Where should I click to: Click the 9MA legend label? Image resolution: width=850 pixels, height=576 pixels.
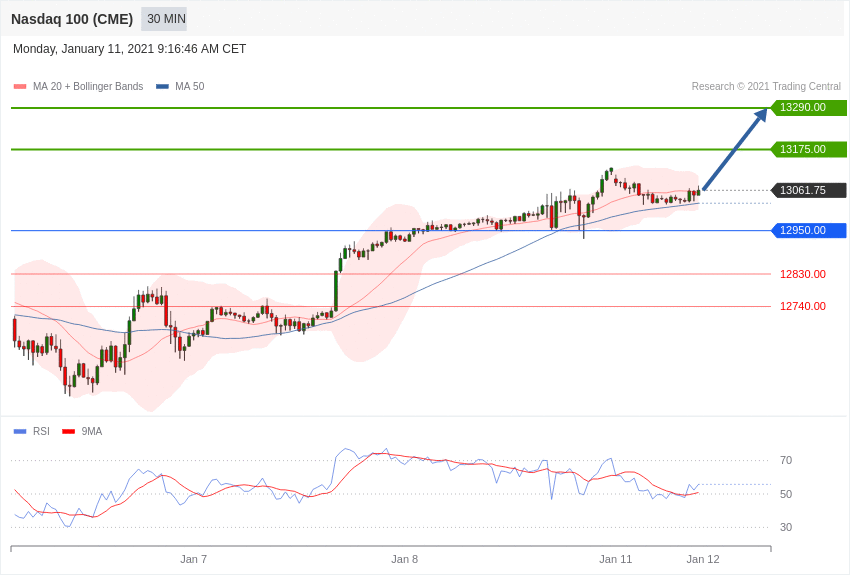92,431
